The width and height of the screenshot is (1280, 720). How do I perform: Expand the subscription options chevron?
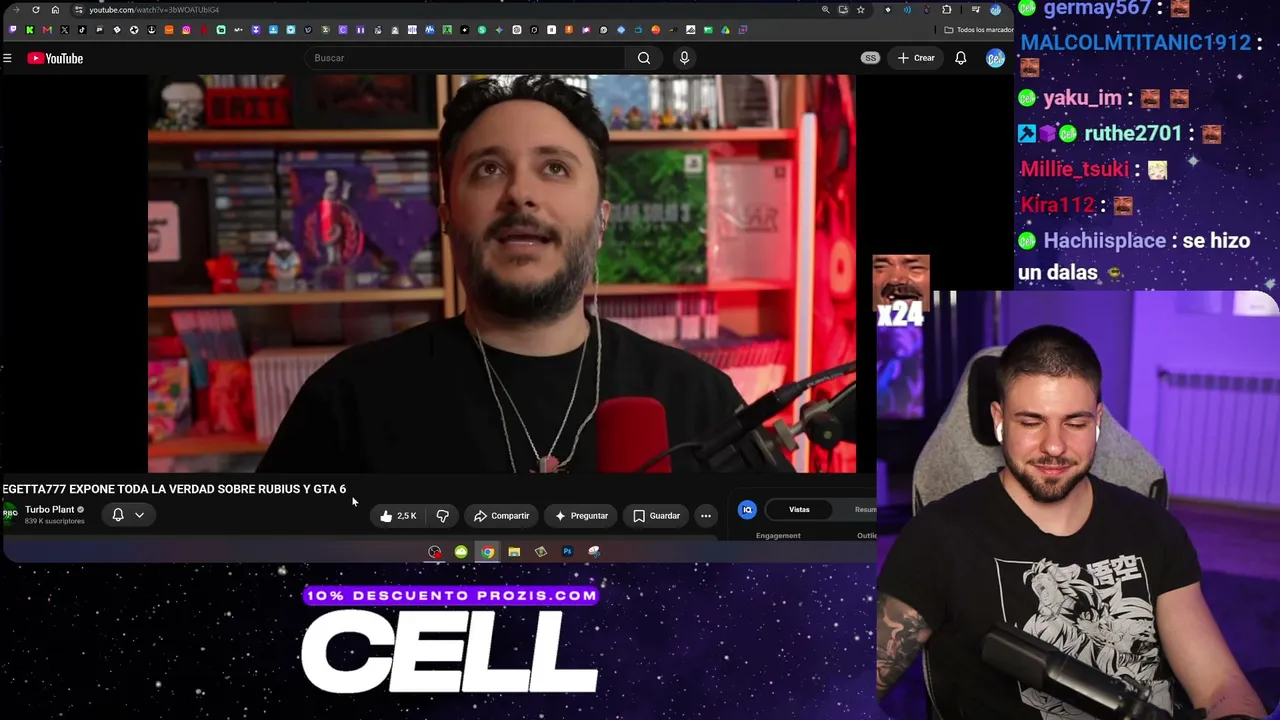139,515
